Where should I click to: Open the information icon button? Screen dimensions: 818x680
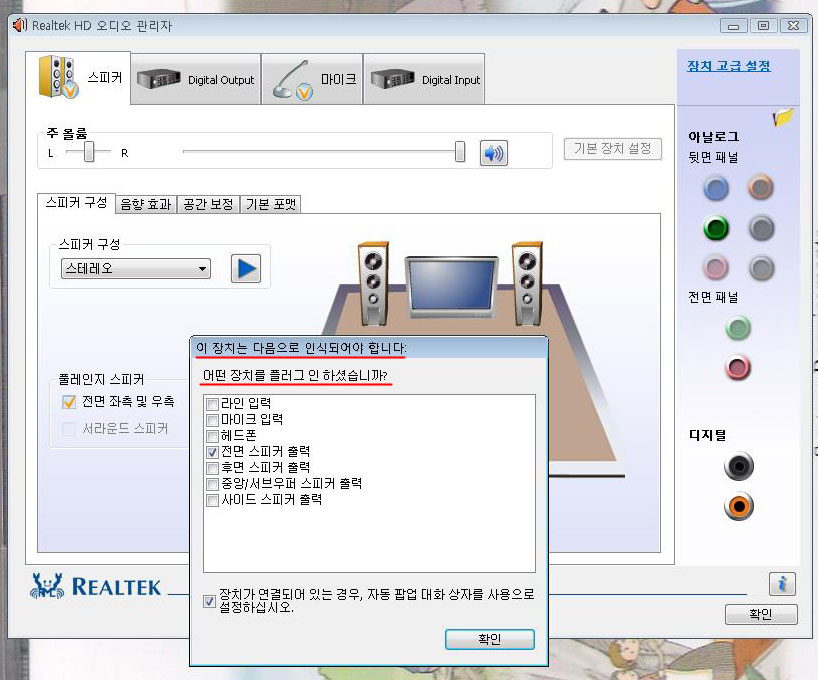point(782,584)
